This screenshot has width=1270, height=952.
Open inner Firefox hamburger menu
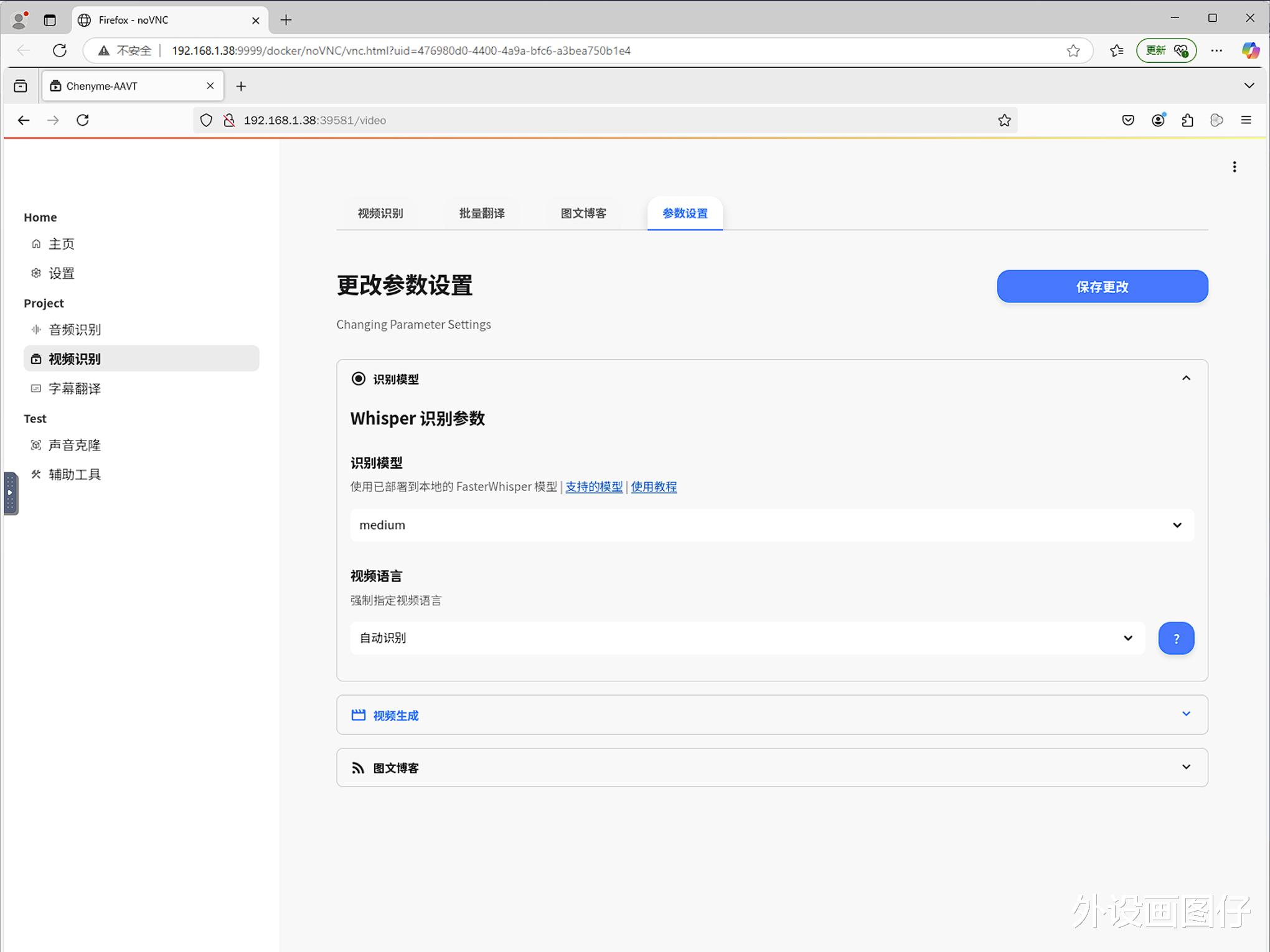click(x=1246, y=121)
